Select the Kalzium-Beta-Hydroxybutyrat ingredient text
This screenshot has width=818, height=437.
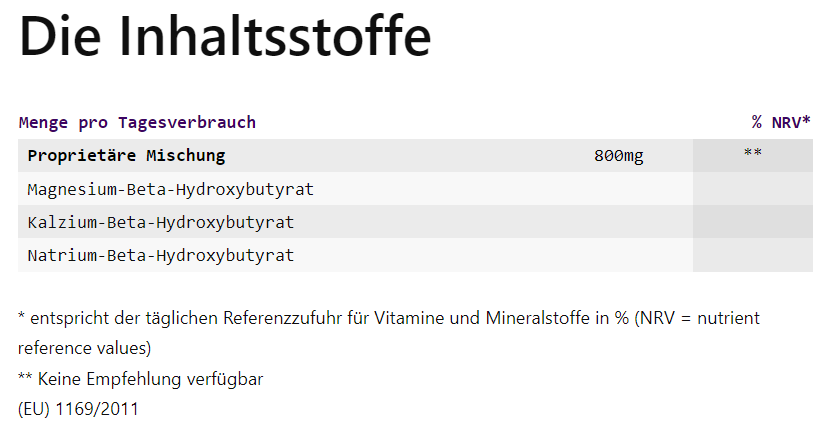click(160, 222)
